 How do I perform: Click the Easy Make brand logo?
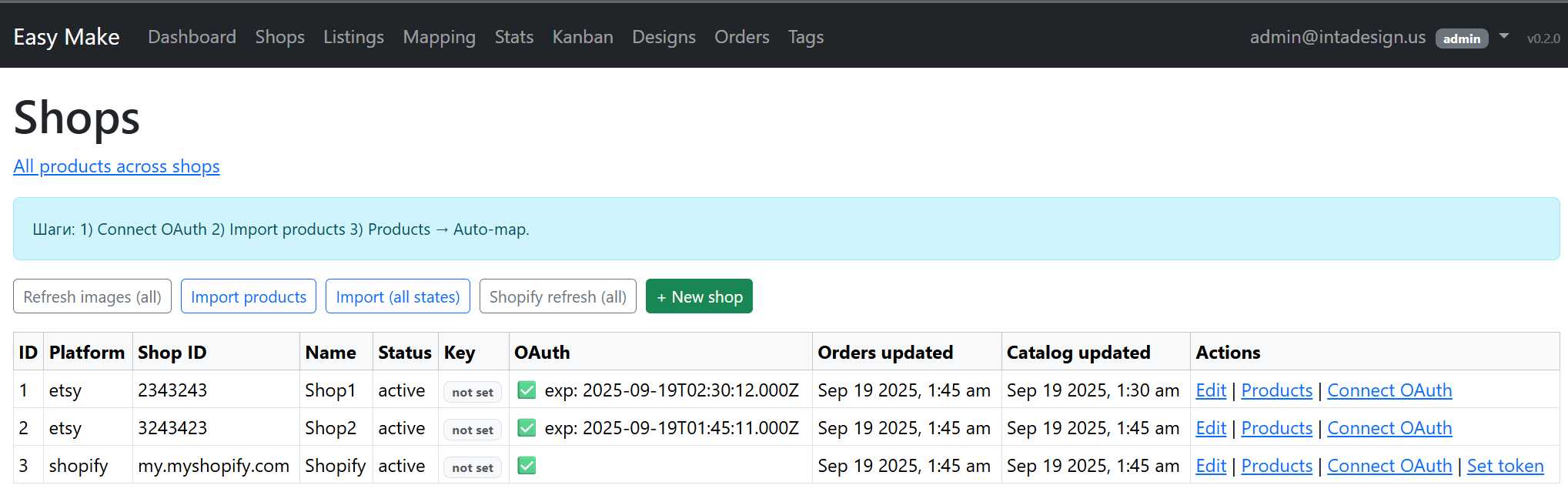coord(66,37)
